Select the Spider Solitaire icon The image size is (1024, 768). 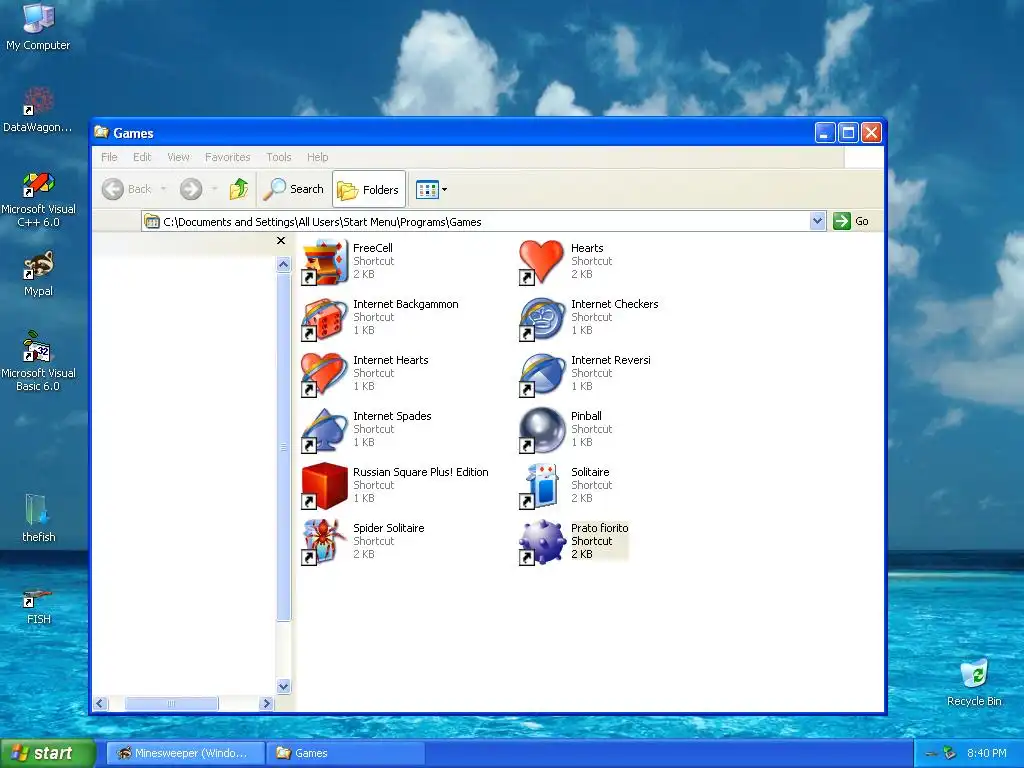point(324,542)
